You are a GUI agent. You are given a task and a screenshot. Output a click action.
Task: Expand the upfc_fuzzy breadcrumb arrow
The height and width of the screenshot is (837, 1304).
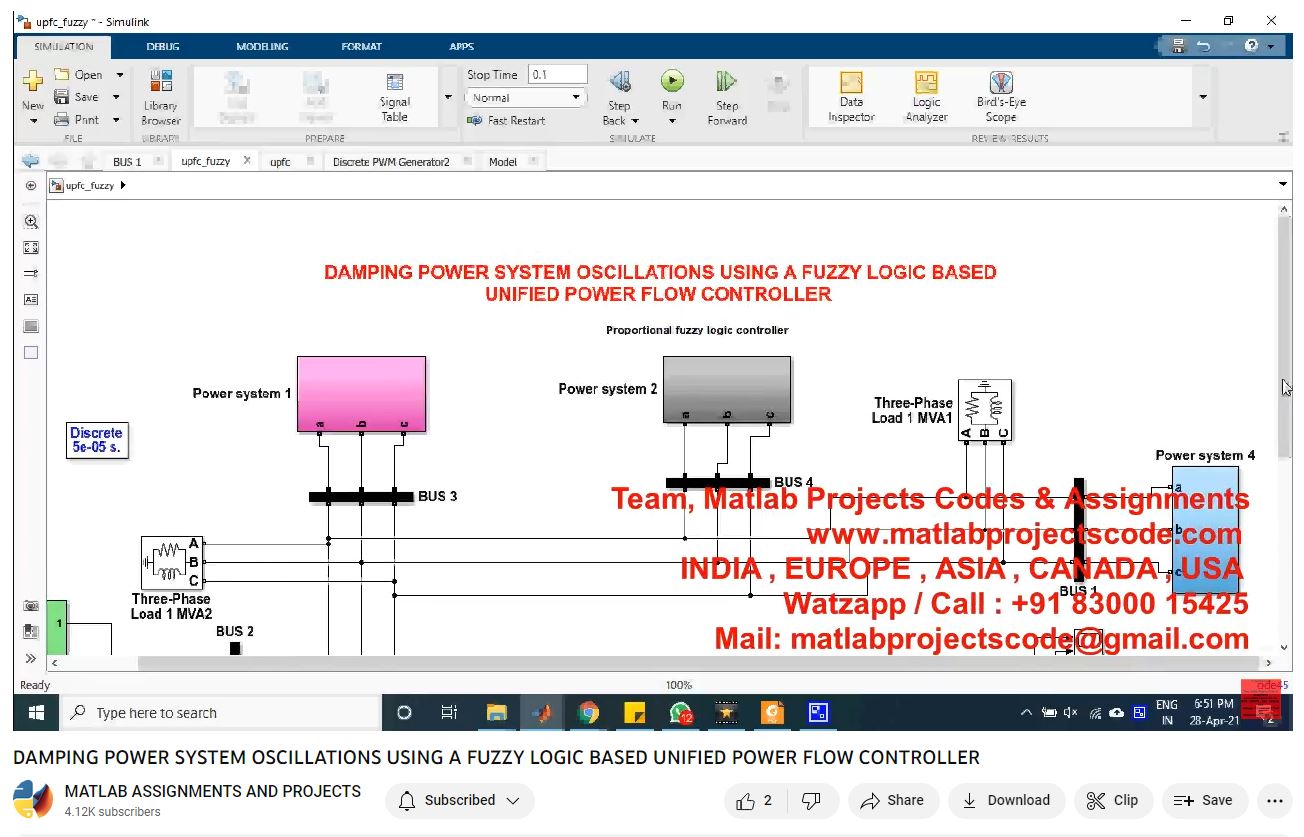[x=123, y=185]
